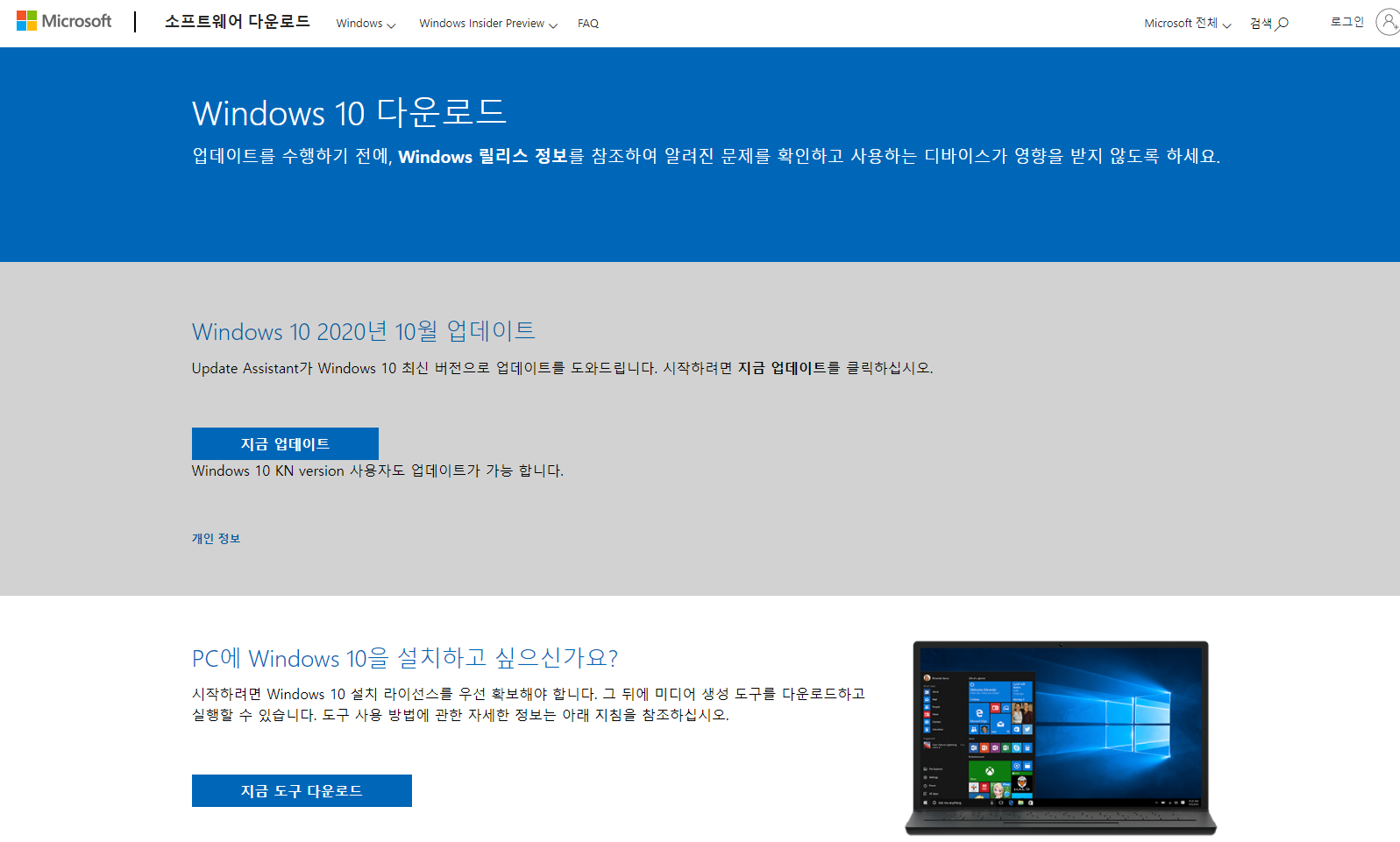This screenshot has height=842, width=1400.
Task: Click the Windows 10 KN version note text
Action: (x=378, y=471)
